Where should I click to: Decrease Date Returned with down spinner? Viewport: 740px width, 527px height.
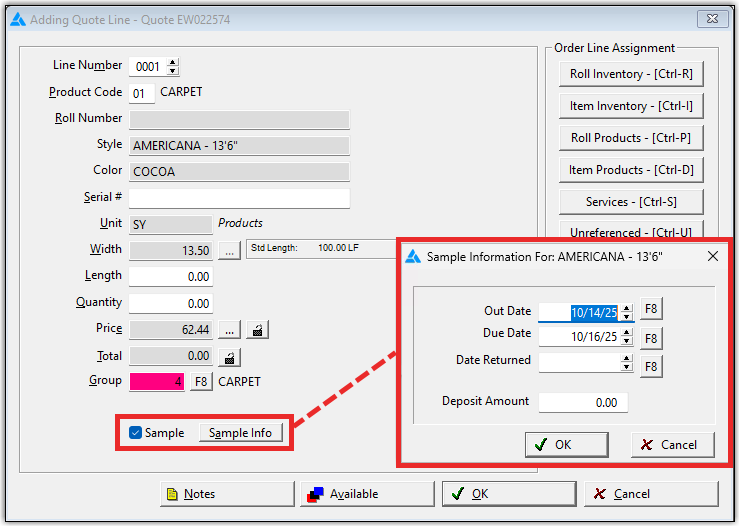click(x=627, y=367)
